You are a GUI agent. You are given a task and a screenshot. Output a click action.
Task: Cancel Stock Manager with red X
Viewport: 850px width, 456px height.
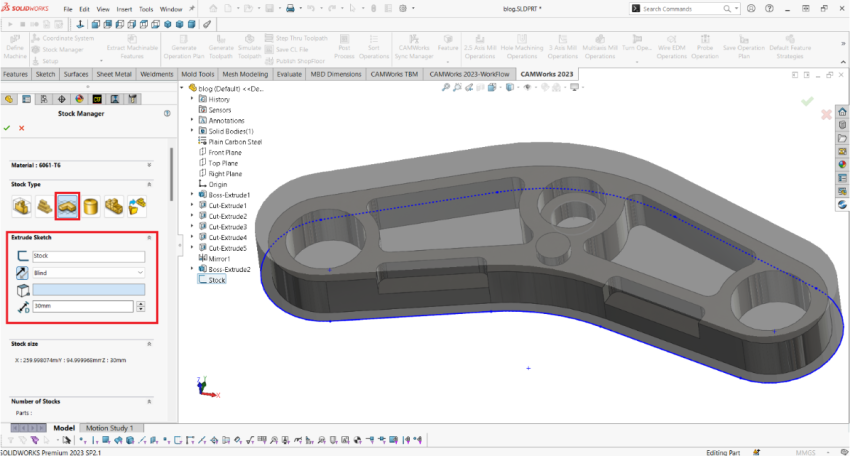pos(21,128)
